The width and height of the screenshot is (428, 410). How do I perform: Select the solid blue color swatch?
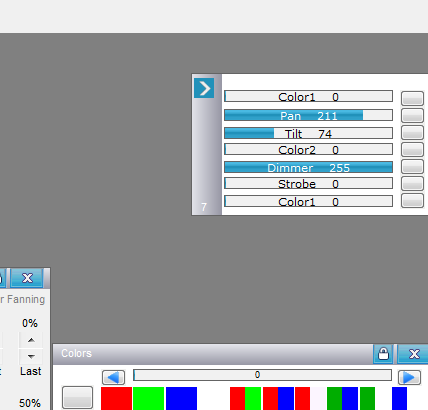181,398
